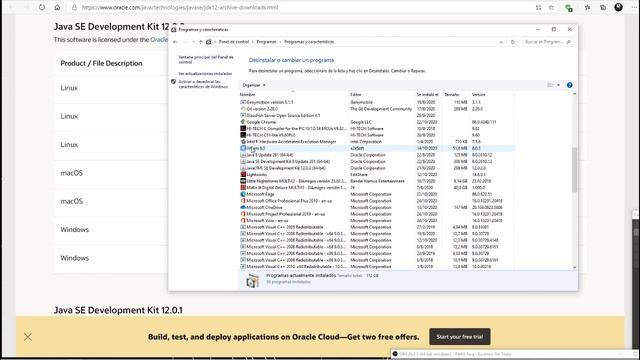
Task: Select Genymotion version 3.1.1 entry
Action: click(377, 102)
